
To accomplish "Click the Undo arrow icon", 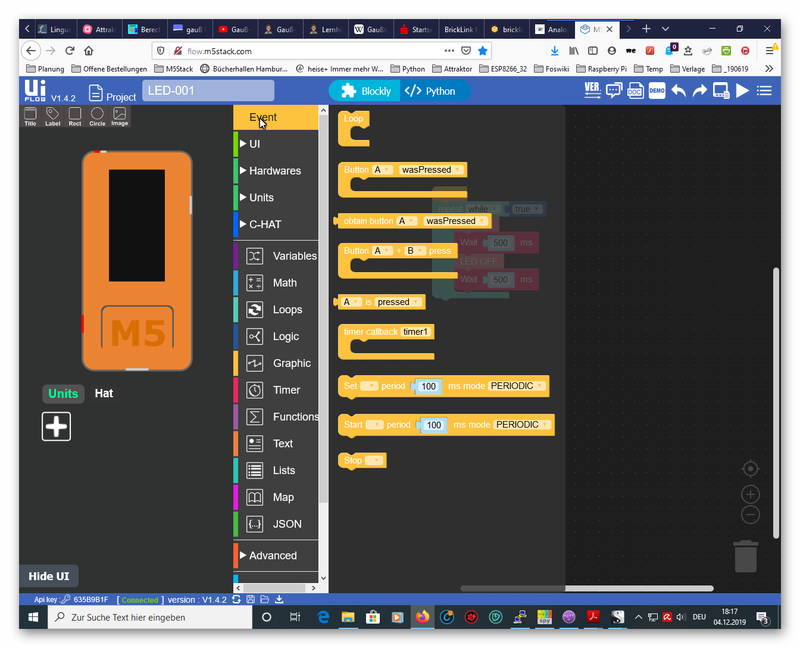I will (679, 91).
